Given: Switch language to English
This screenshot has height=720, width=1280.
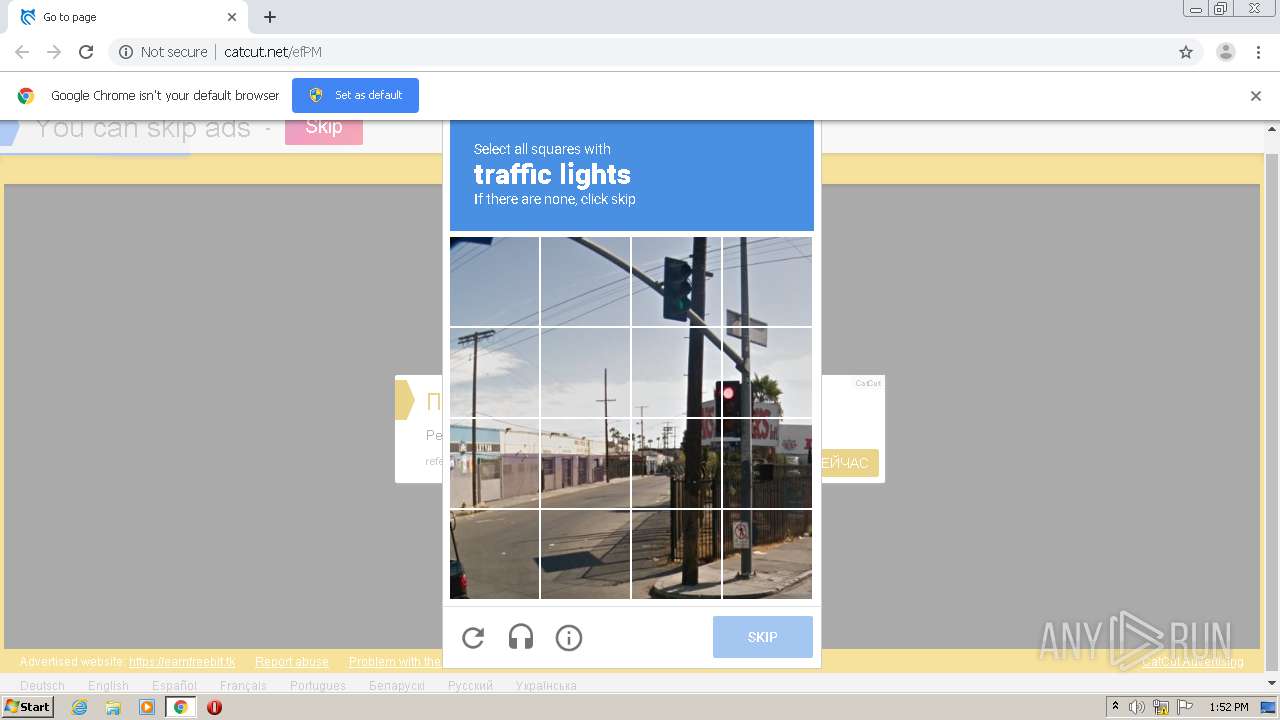Looking at the screenshot, I should click(x=108, y=686).
